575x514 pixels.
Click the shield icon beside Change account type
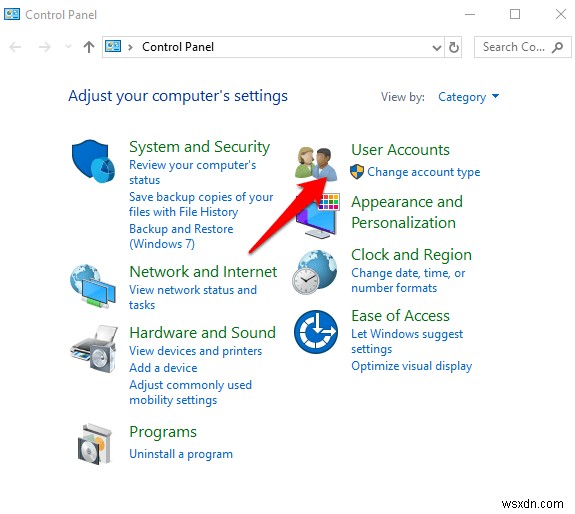(357, 172)
